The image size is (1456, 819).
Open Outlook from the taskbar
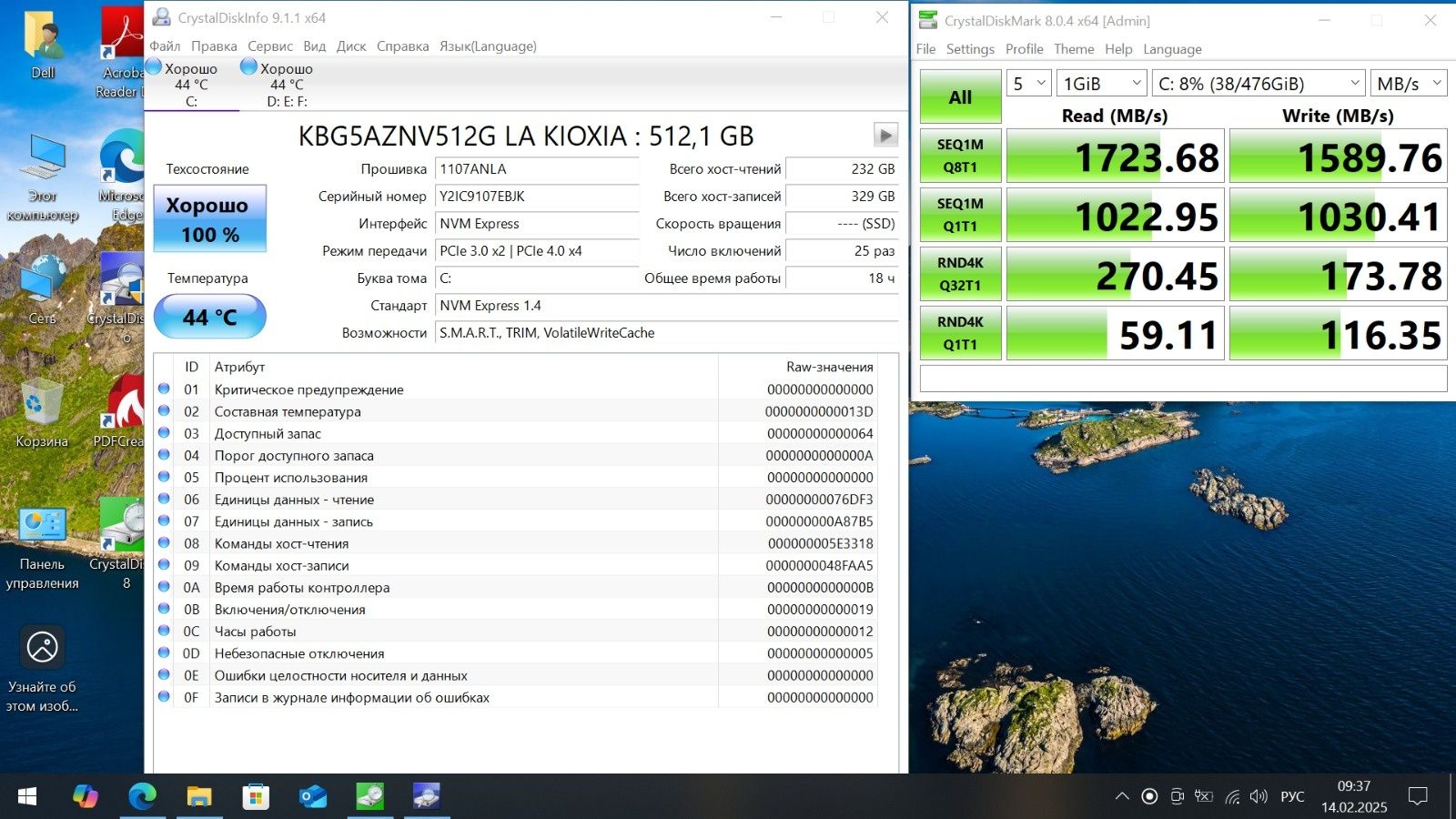[313, 796]
